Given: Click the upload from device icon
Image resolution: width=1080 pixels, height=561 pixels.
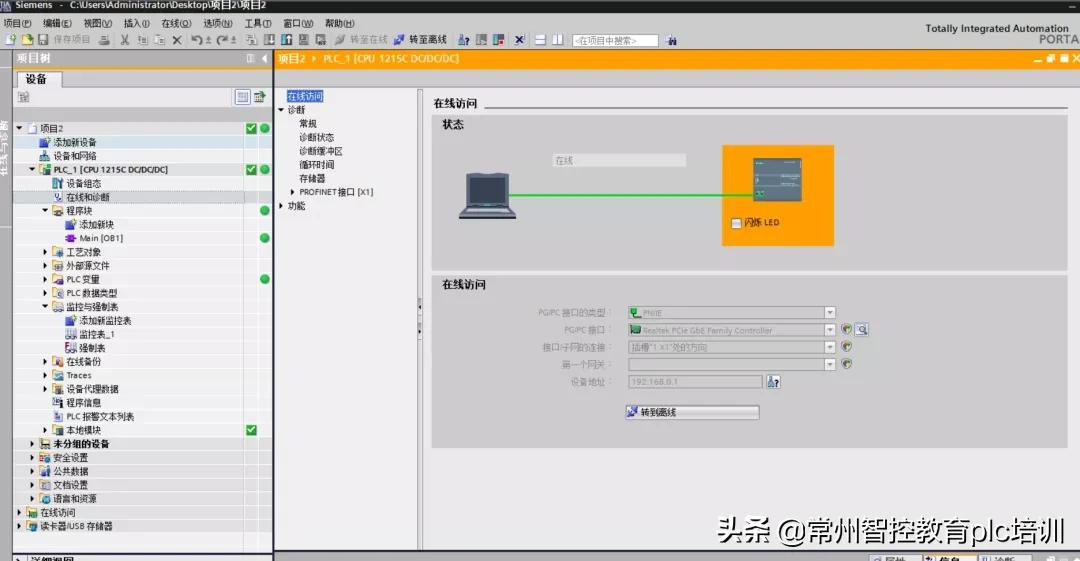Looking at the screenshot, I should coord(287,40).
